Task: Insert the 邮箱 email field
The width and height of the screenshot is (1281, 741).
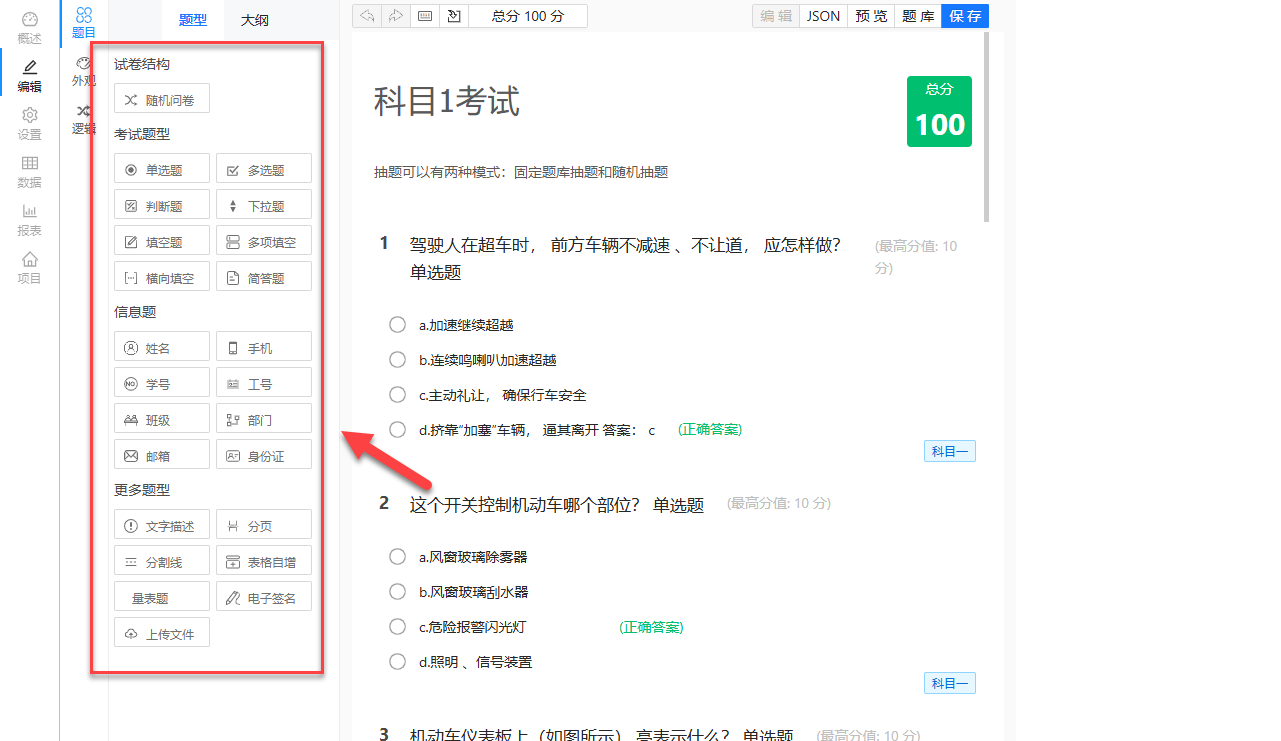Action: (162, 455)
